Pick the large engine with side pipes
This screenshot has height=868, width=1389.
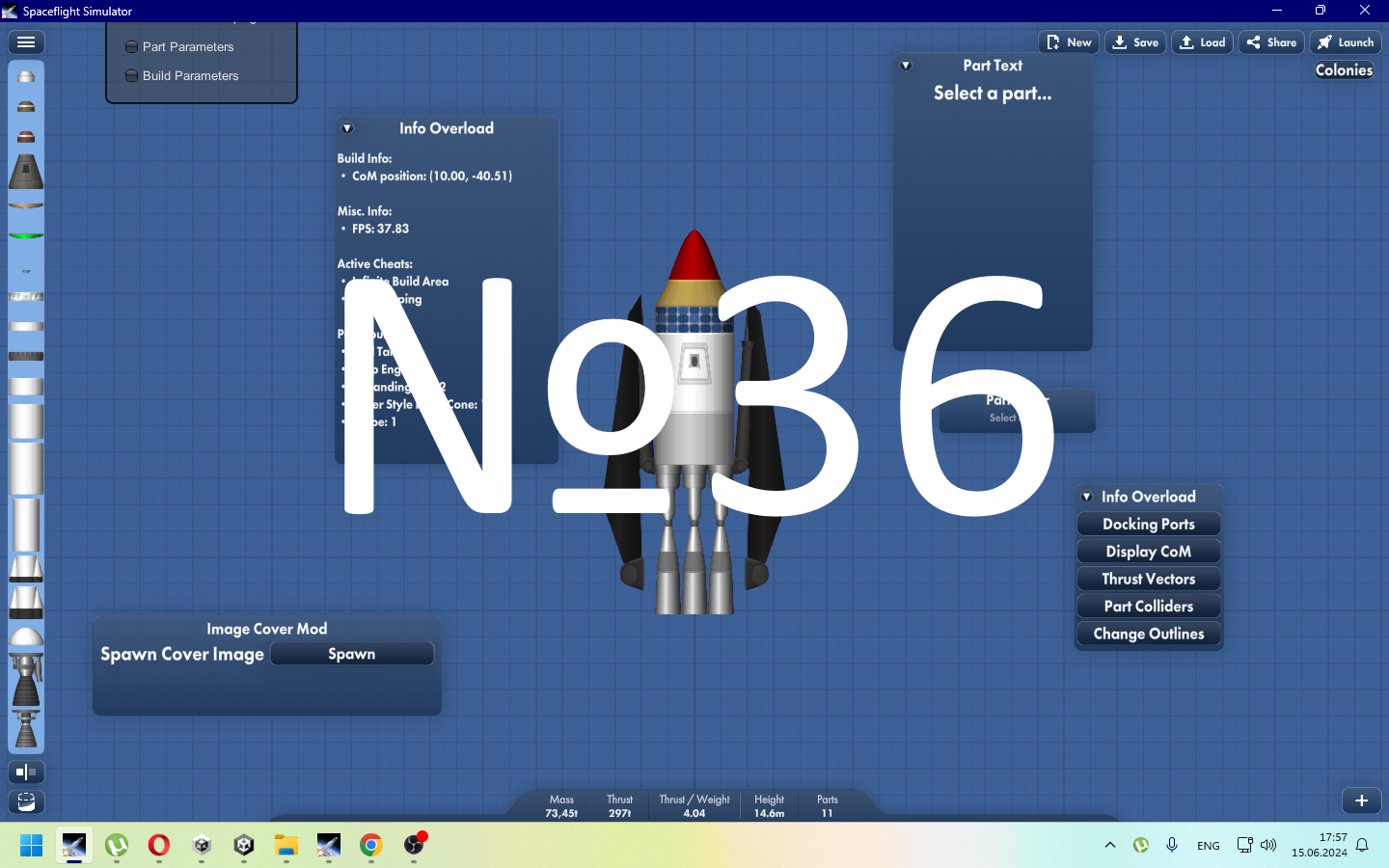pyautogui.click(x=26, y=681)
